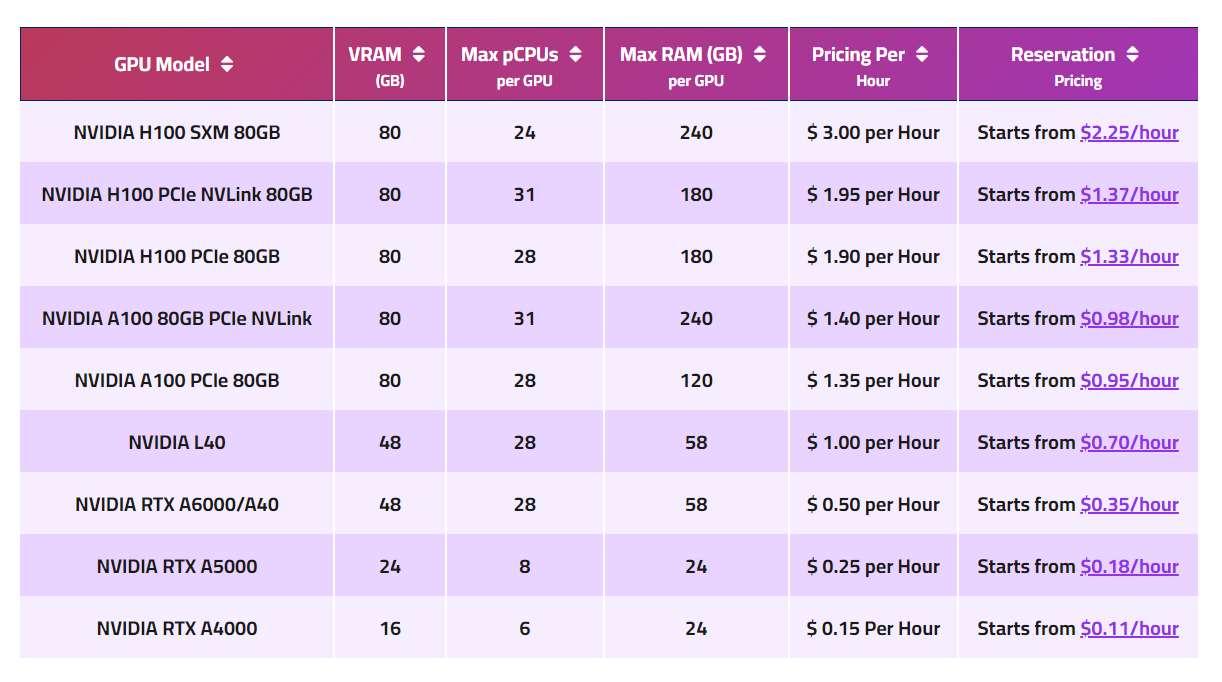
Task: Sort table by Max pCPUs arrows
Action: point(575,55)
